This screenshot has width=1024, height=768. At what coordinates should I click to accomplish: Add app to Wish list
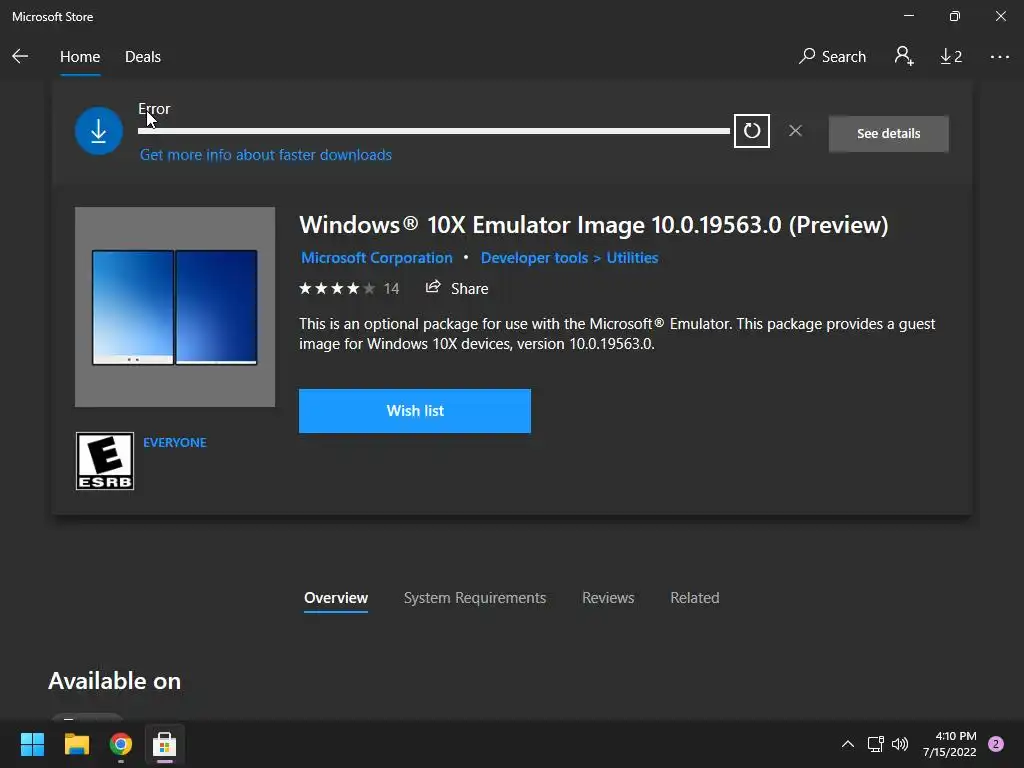415,411
